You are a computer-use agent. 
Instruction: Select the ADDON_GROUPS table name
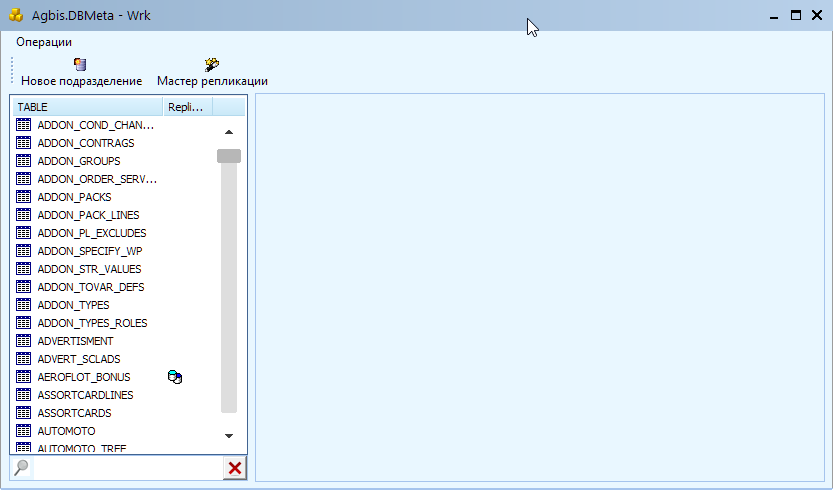pos(79,161)
